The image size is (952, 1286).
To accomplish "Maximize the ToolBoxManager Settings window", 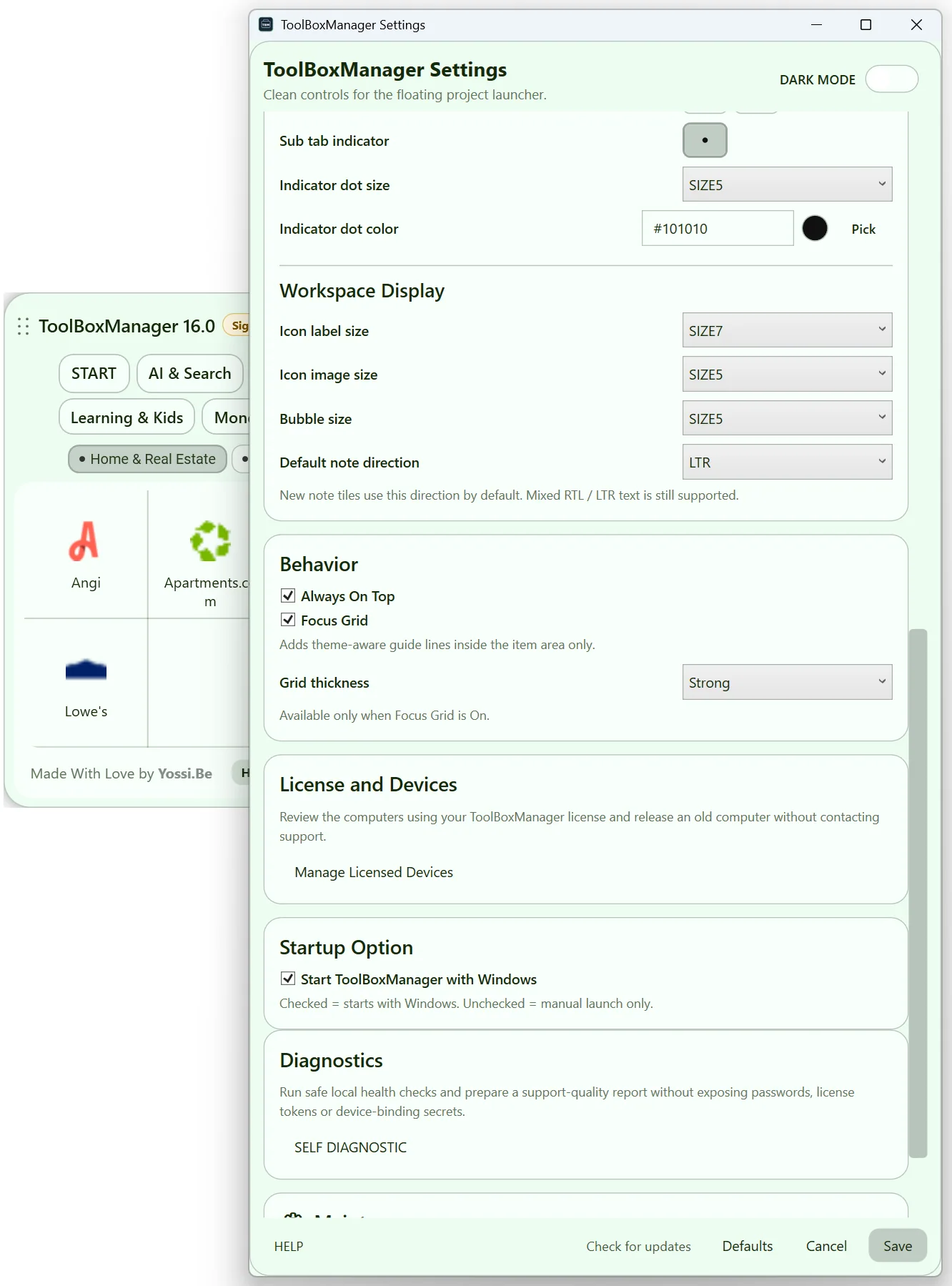I will pyautogui.click(x=866, y=25).
